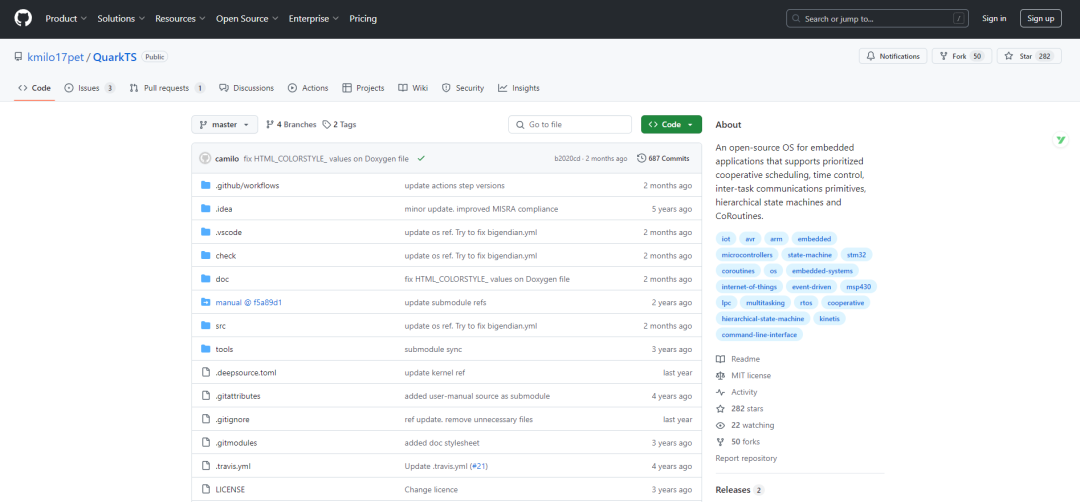Open QuarkTS repository link
The height and width of the screenshot is (502, 1080).
(114, 56)
